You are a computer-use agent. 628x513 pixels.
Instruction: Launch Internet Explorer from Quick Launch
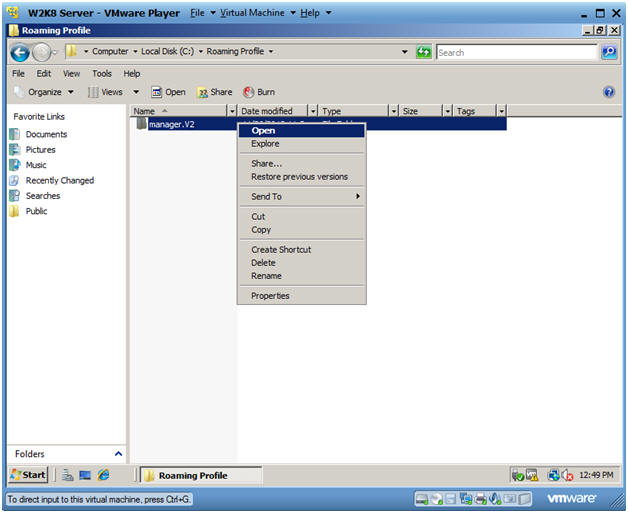tap(103, 475)
